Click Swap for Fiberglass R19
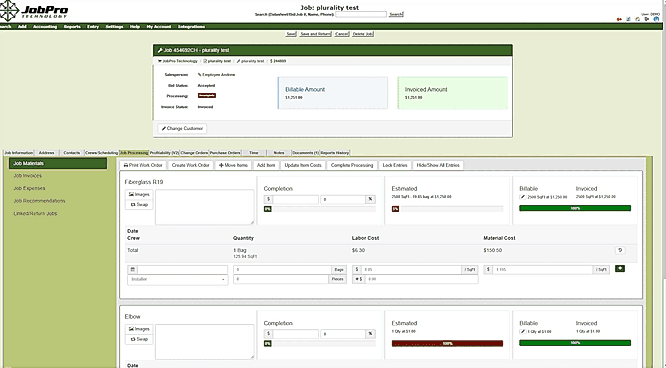 click(x=139, y=204)
